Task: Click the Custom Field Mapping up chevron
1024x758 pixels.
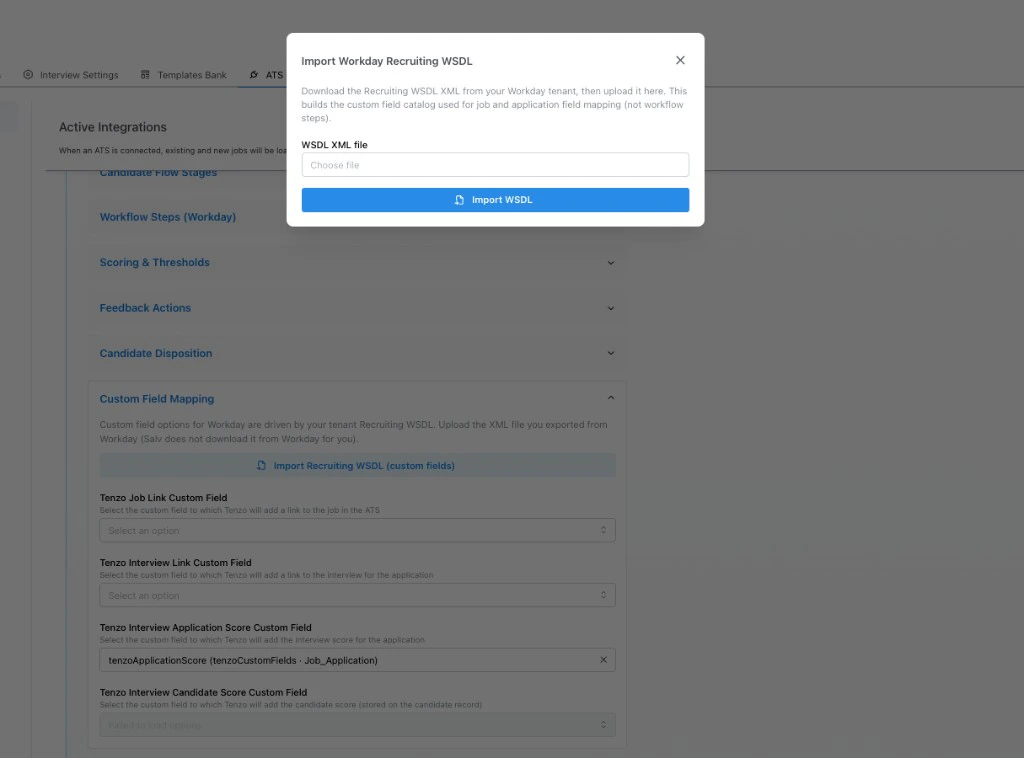Action: pos(611,398)
